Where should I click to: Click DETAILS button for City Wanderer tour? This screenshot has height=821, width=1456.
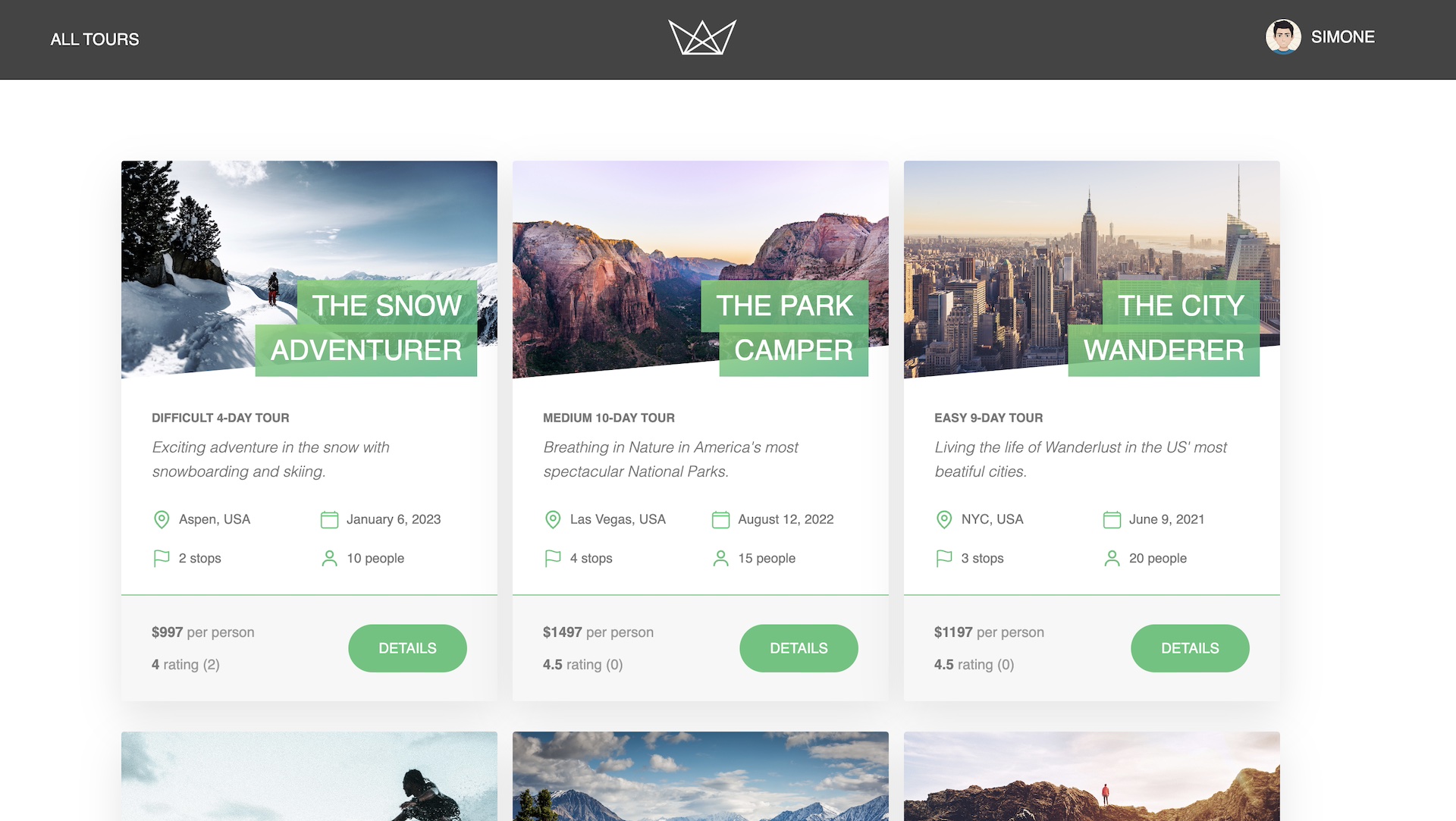(x=1190, y=648)
